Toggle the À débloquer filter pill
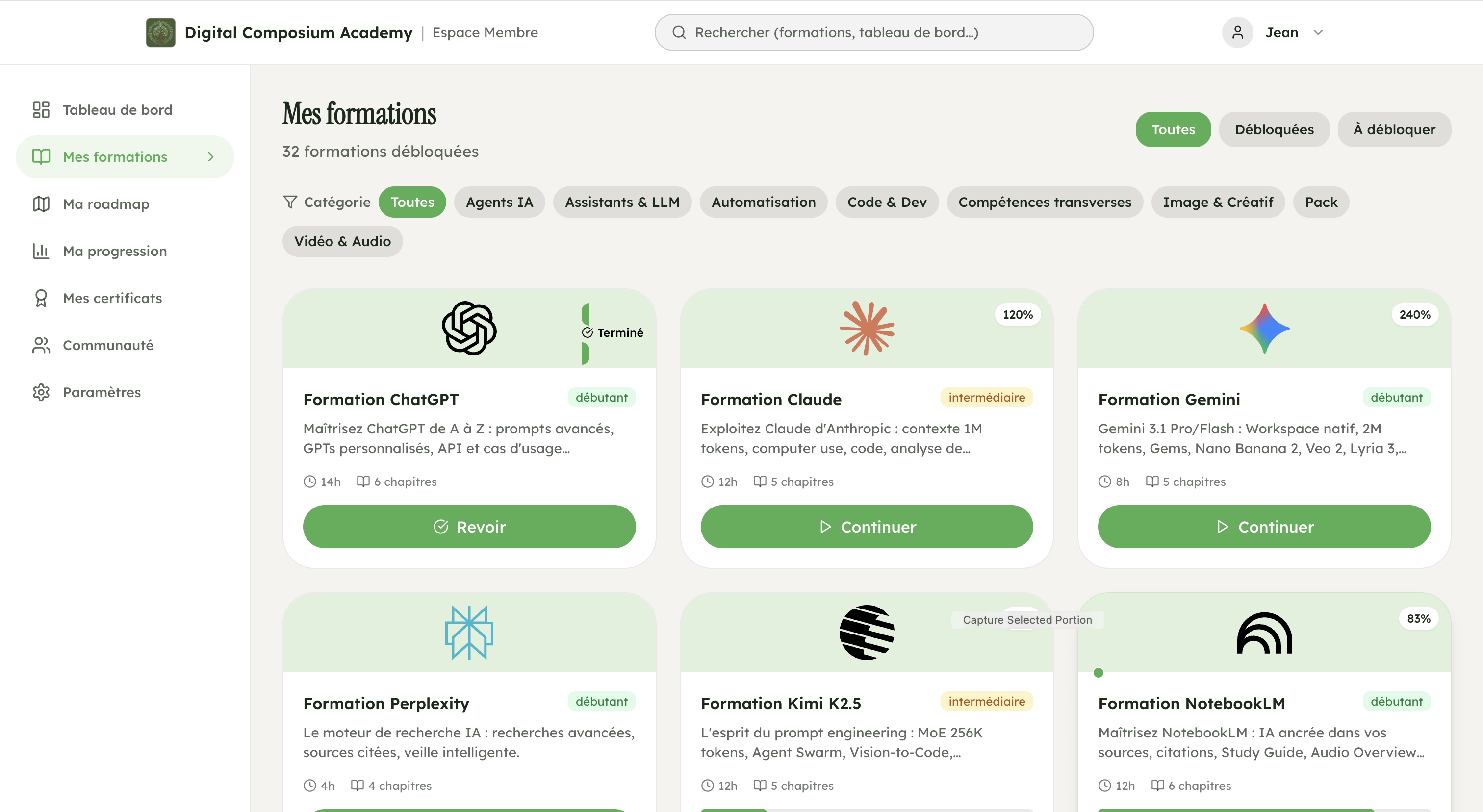 1394,129
